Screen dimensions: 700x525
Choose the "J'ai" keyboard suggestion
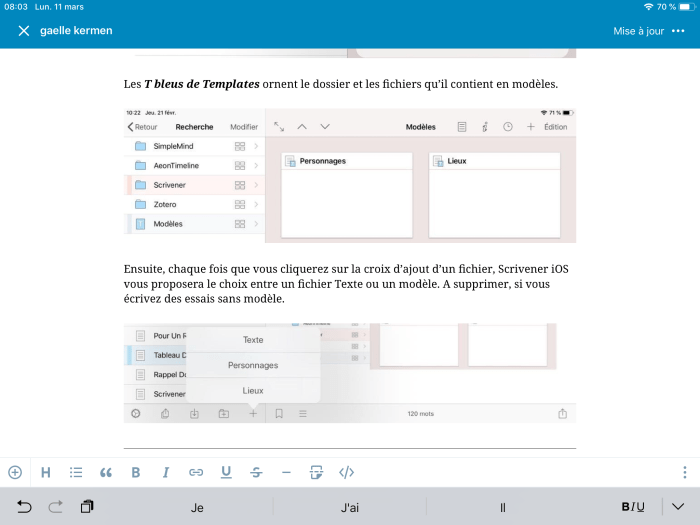pos(350,507)
